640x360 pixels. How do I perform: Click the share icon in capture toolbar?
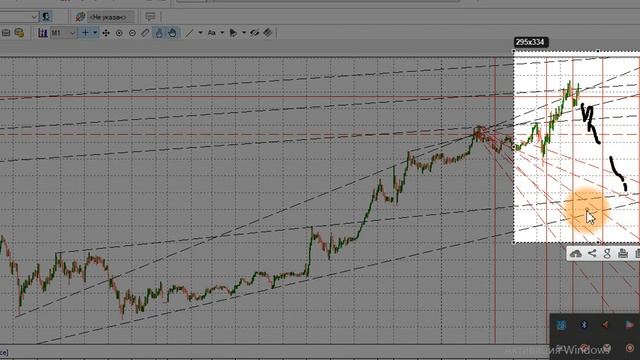coord(592,253)
